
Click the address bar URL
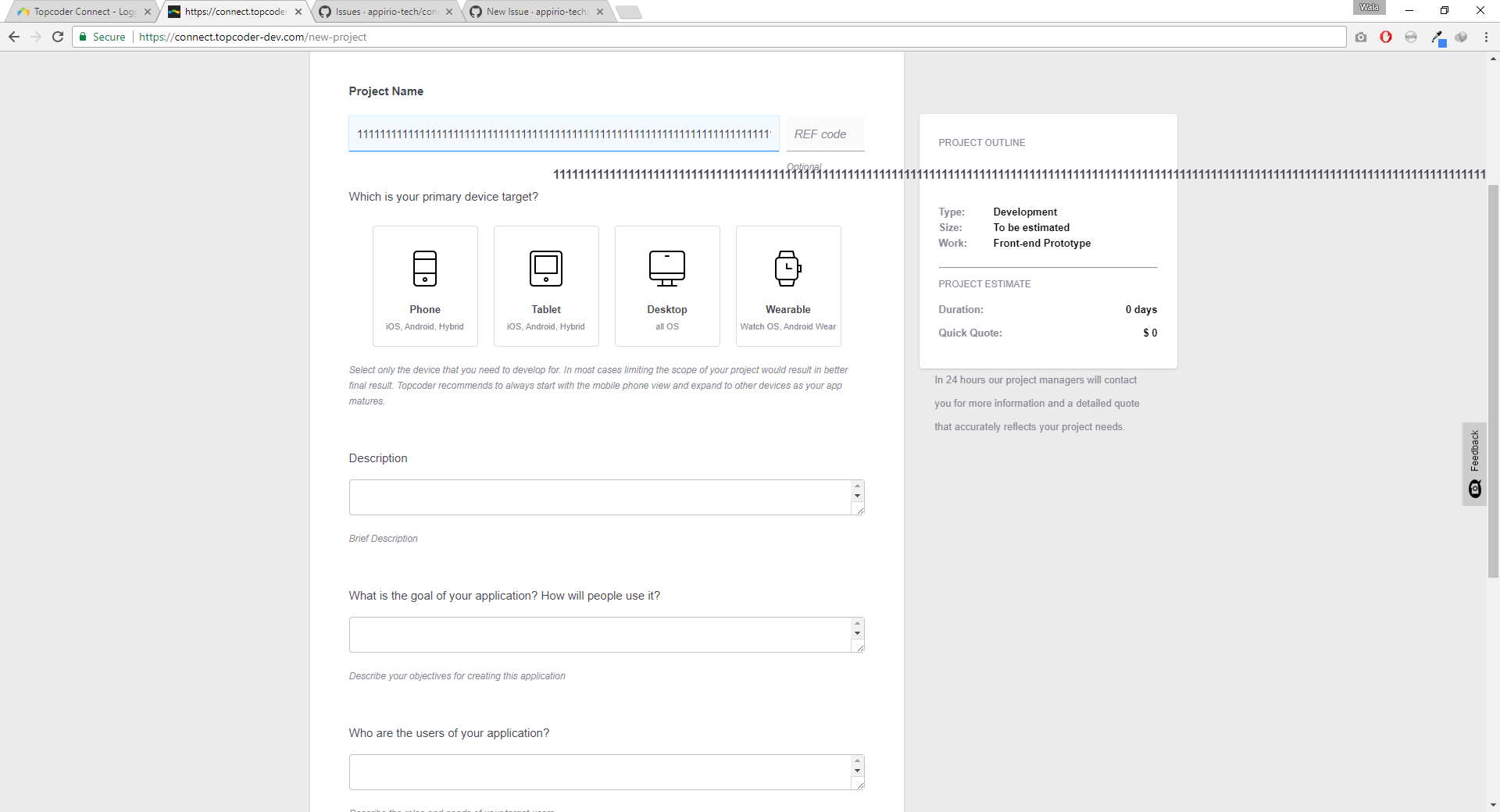click(x=253, y=37)
